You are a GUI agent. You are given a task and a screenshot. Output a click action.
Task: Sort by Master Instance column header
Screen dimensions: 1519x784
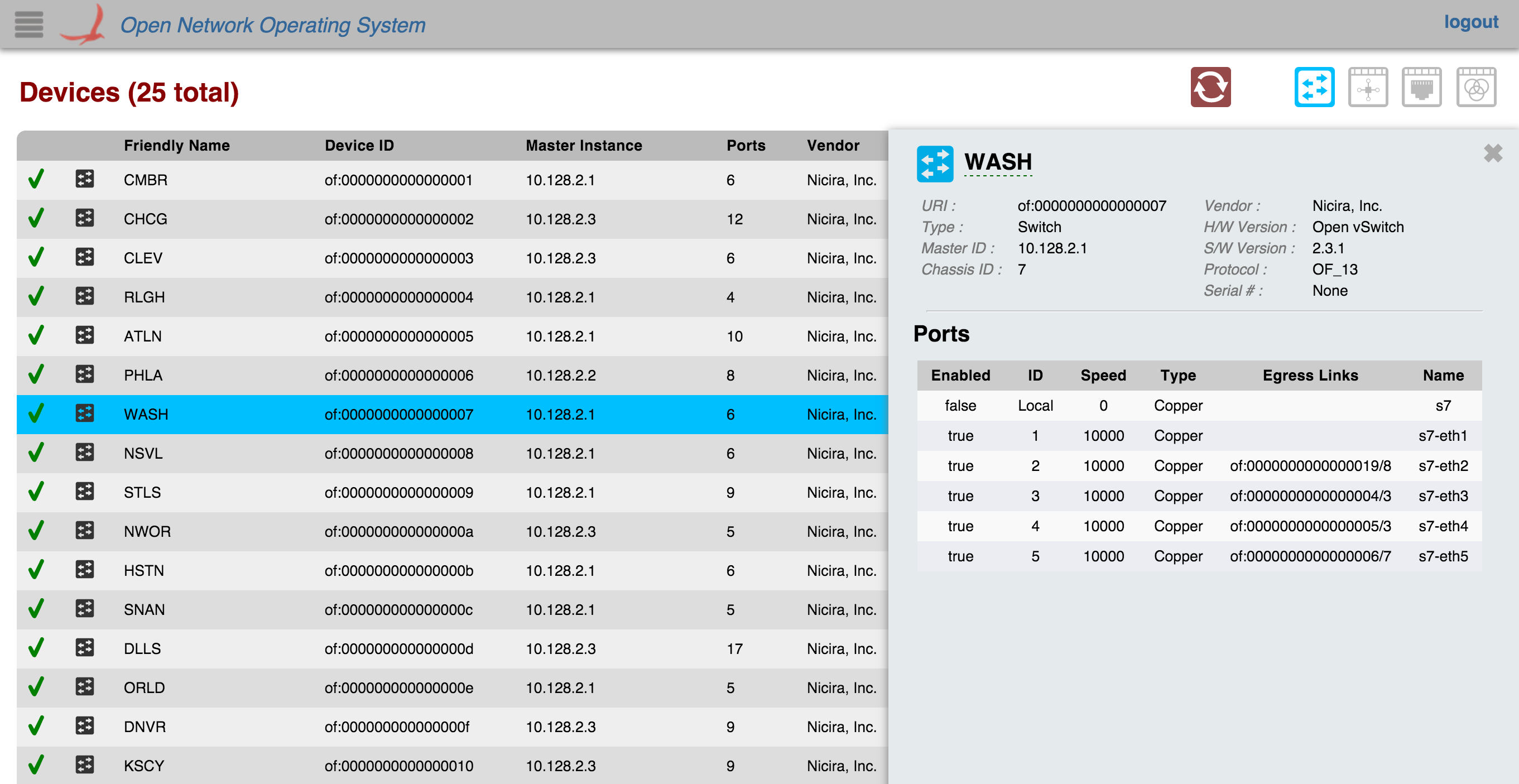click(583, 146)
